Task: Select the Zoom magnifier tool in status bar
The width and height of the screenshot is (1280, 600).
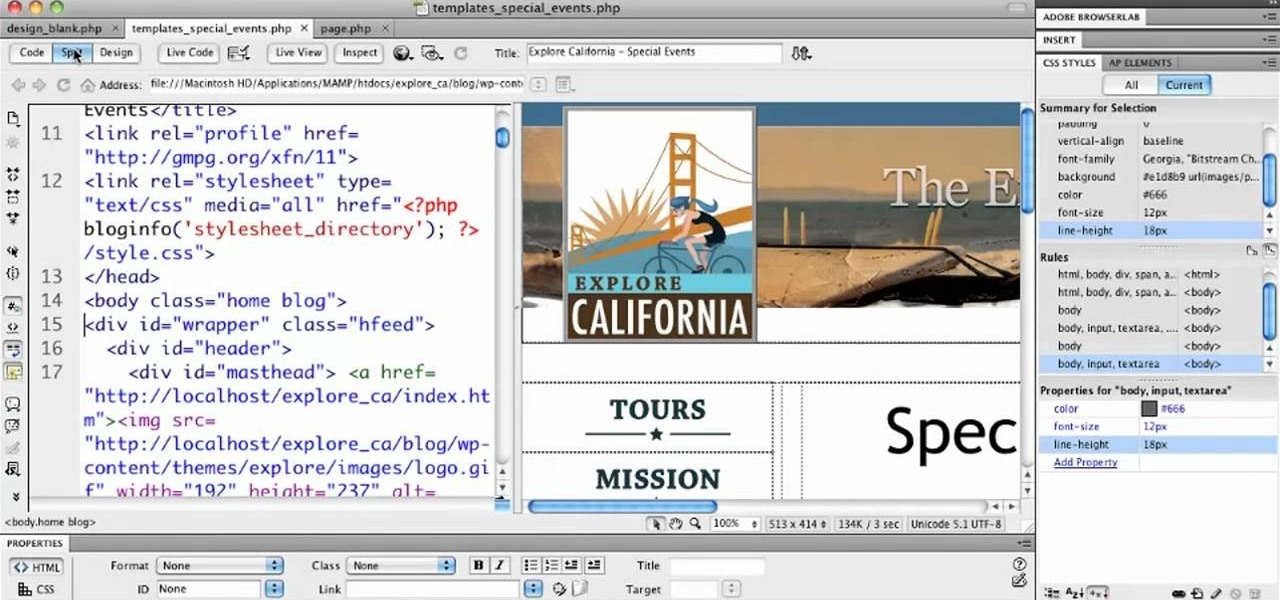Action: (696, 523)
